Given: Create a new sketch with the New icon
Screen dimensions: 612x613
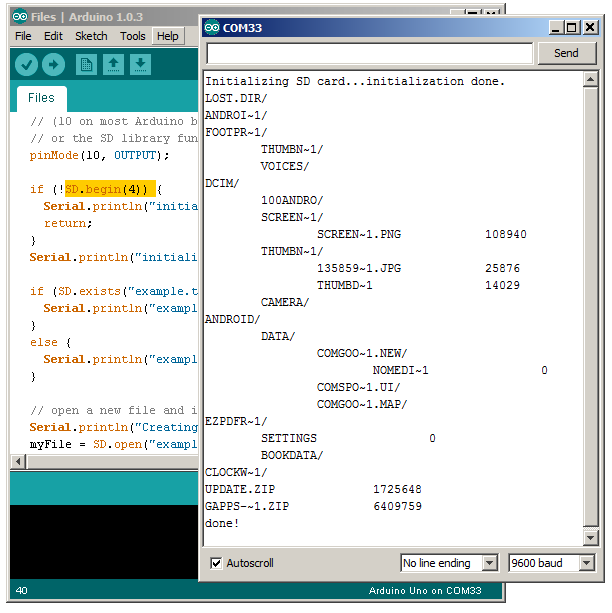Looking at the screenshot, I should click(x=86, y=65).
